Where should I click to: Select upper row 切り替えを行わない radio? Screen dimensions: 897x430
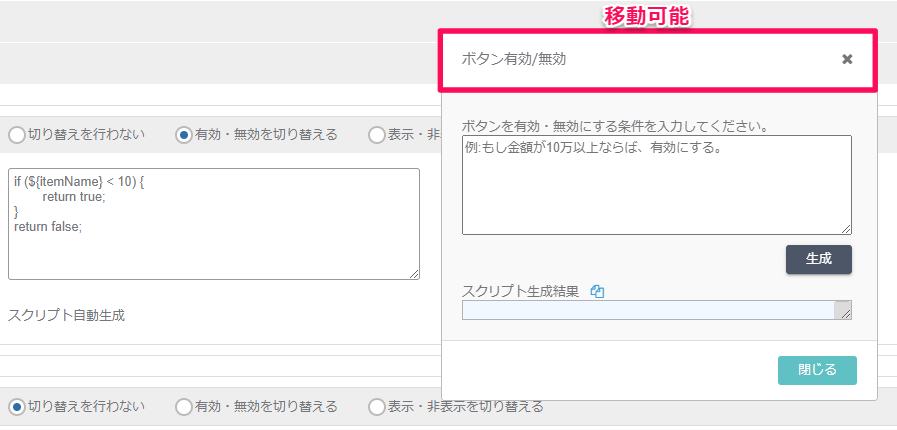click(18, 136)
